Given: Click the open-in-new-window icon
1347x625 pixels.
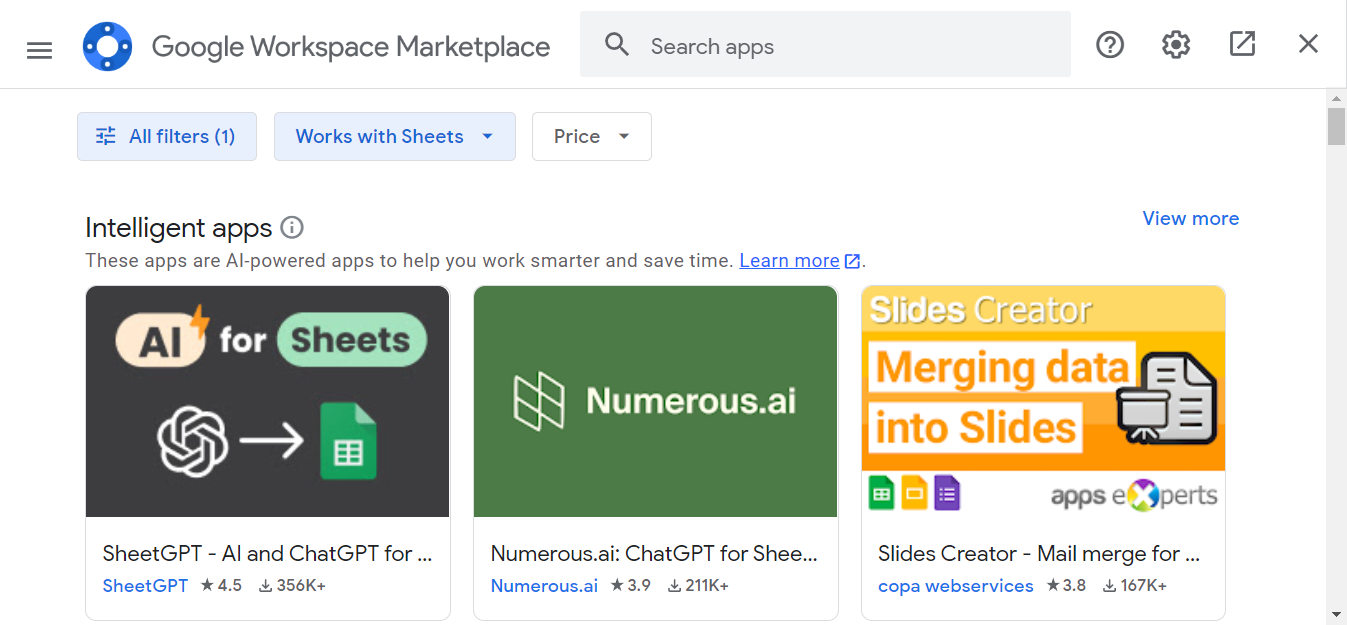Looking at the screenshot, I should pos(1242,44).
